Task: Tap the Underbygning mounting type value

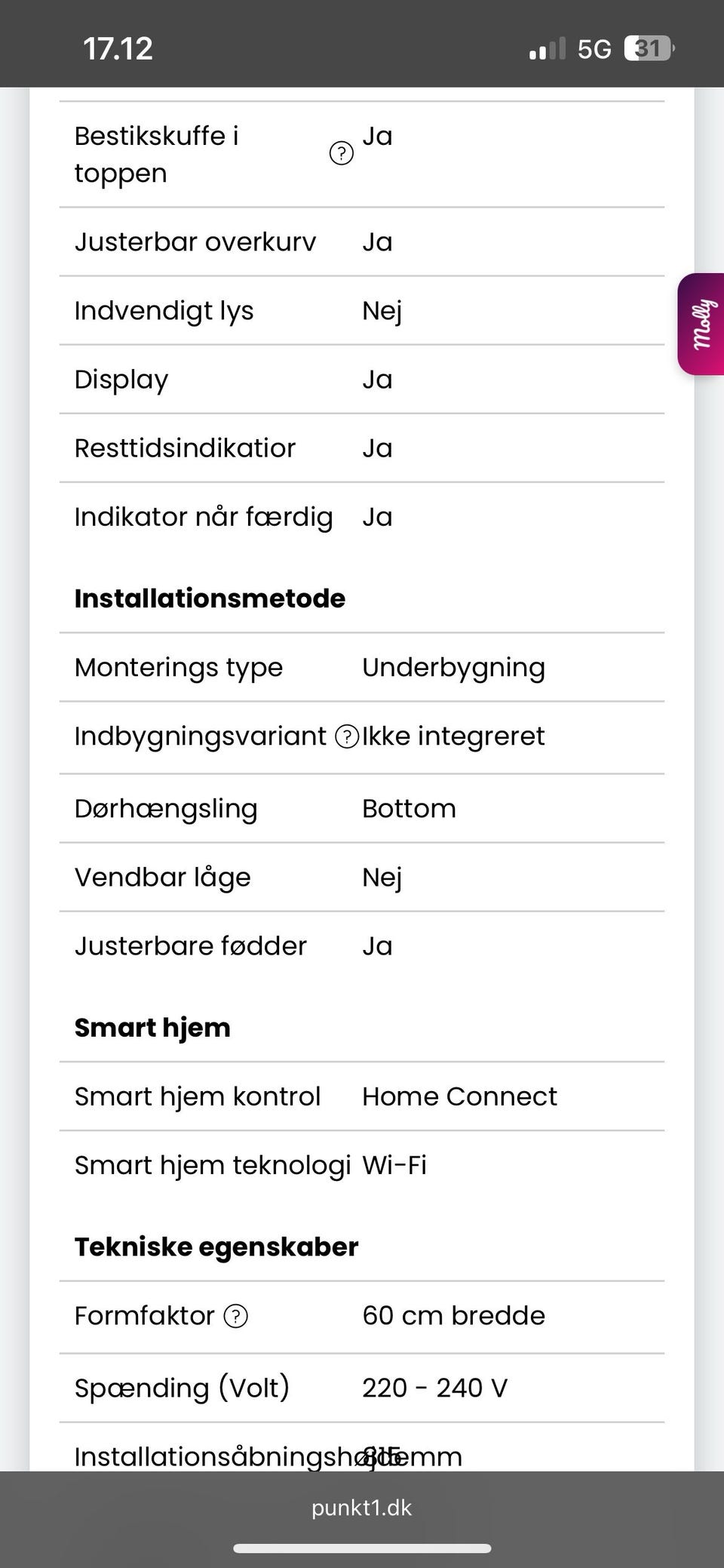Action: [x=453, y=668]
